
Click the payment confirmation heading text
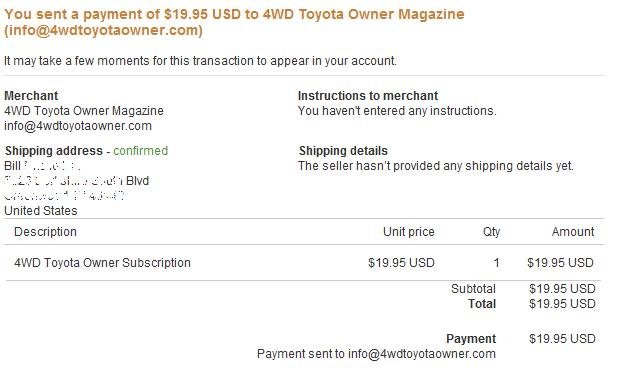tap(234, 22)
